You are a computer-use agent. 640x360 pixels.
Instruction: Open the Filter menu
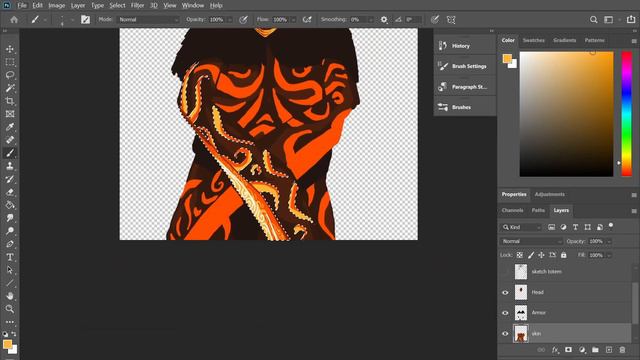138,5
